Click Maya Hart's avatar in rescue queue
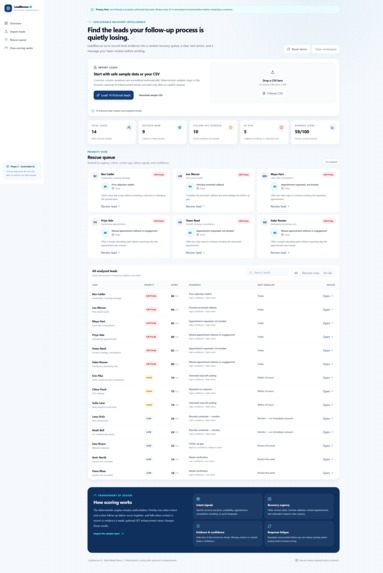The image size is (383, 573). pos(265,176)
